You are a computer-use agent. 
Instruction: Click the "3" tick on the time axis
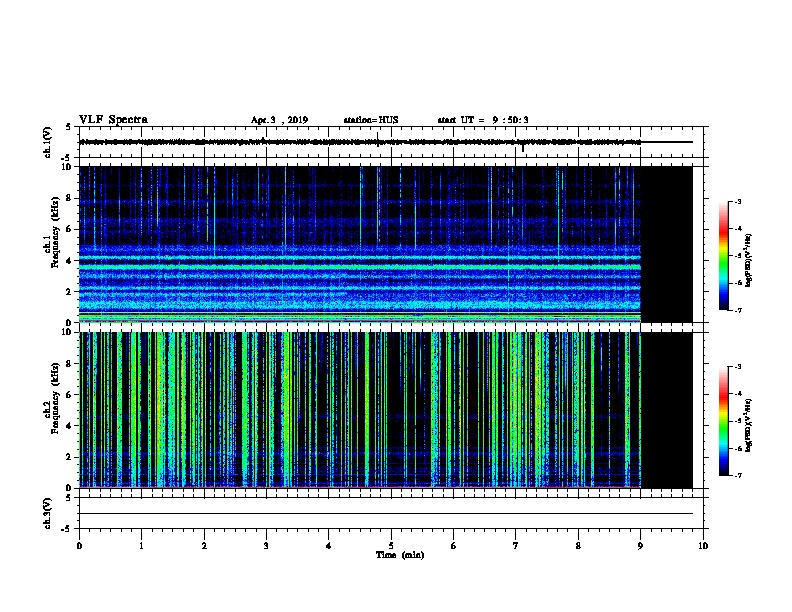click(x=266, y=546)
